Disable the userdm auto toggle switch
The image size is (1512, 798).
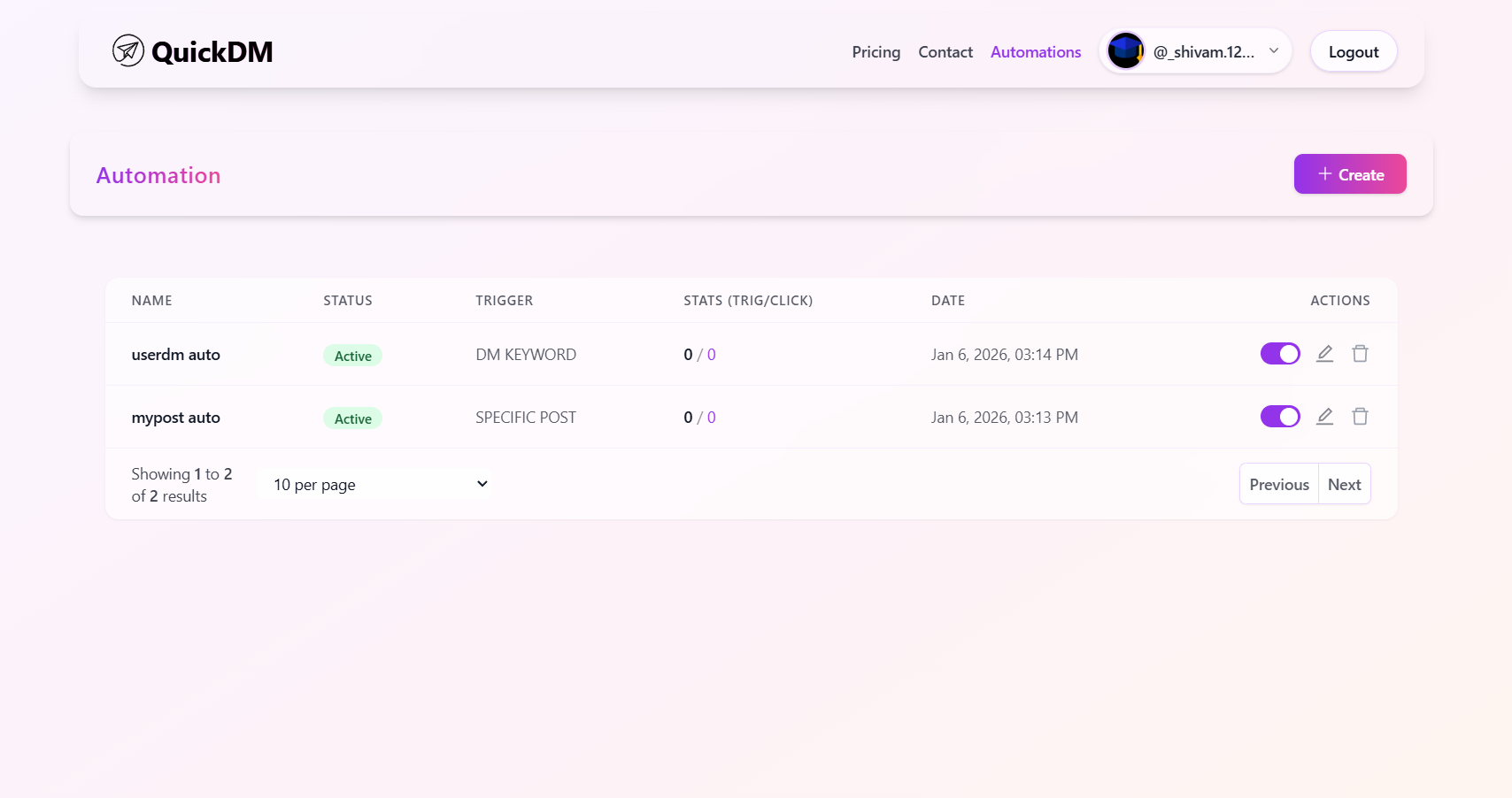pyautogui.click(x=1279, y=353)
